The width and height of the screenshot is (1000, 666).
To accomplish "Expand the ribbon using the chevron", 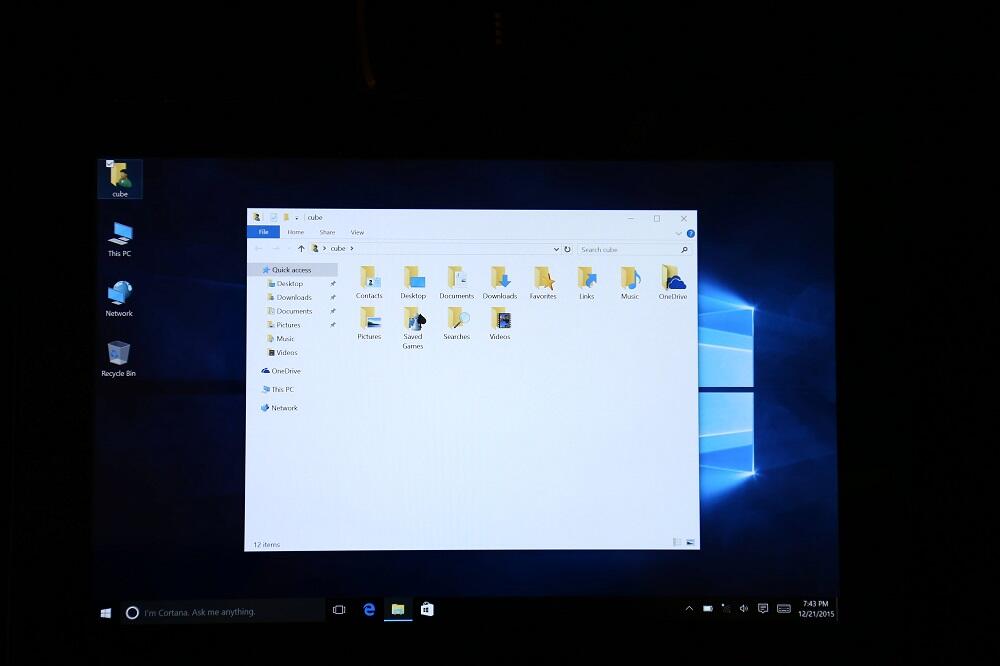I will 678,233.
